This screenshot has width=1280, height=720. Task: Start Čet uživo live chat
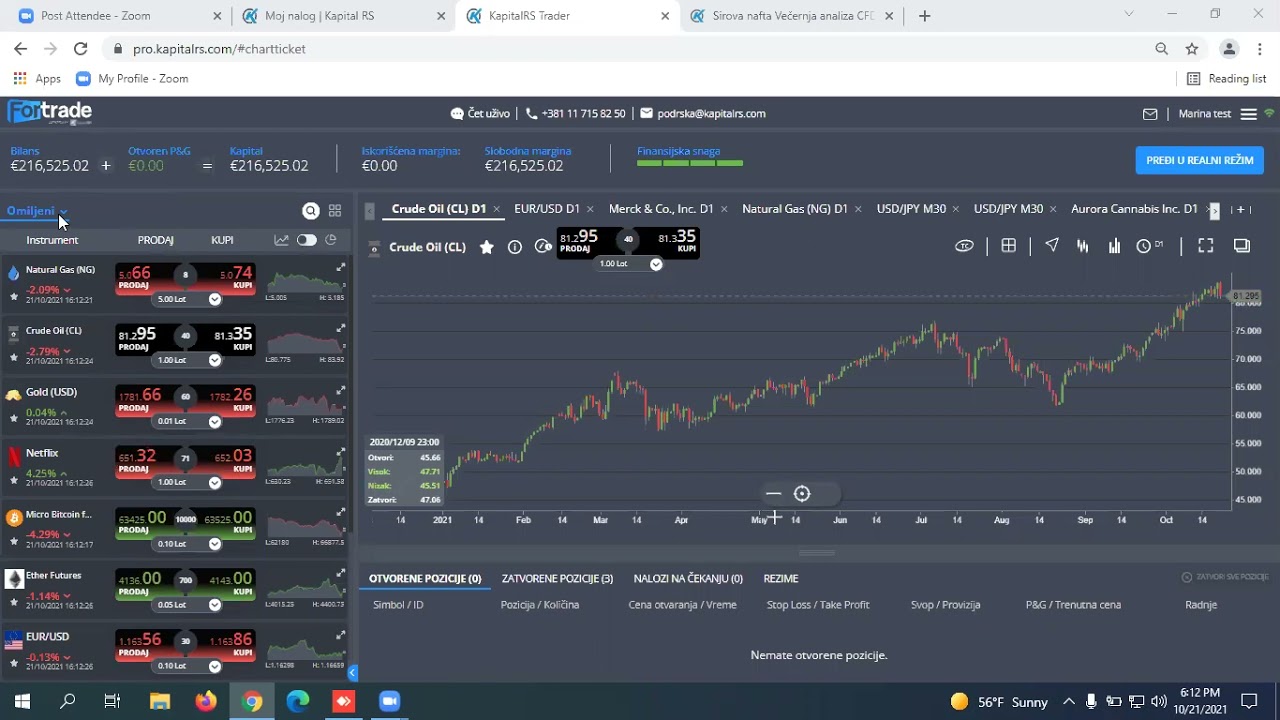coord(480,114)
